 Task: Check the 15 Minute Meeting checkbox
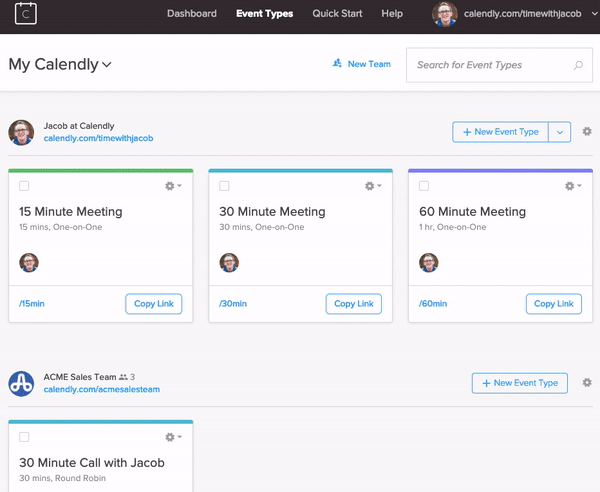[24, 186]
